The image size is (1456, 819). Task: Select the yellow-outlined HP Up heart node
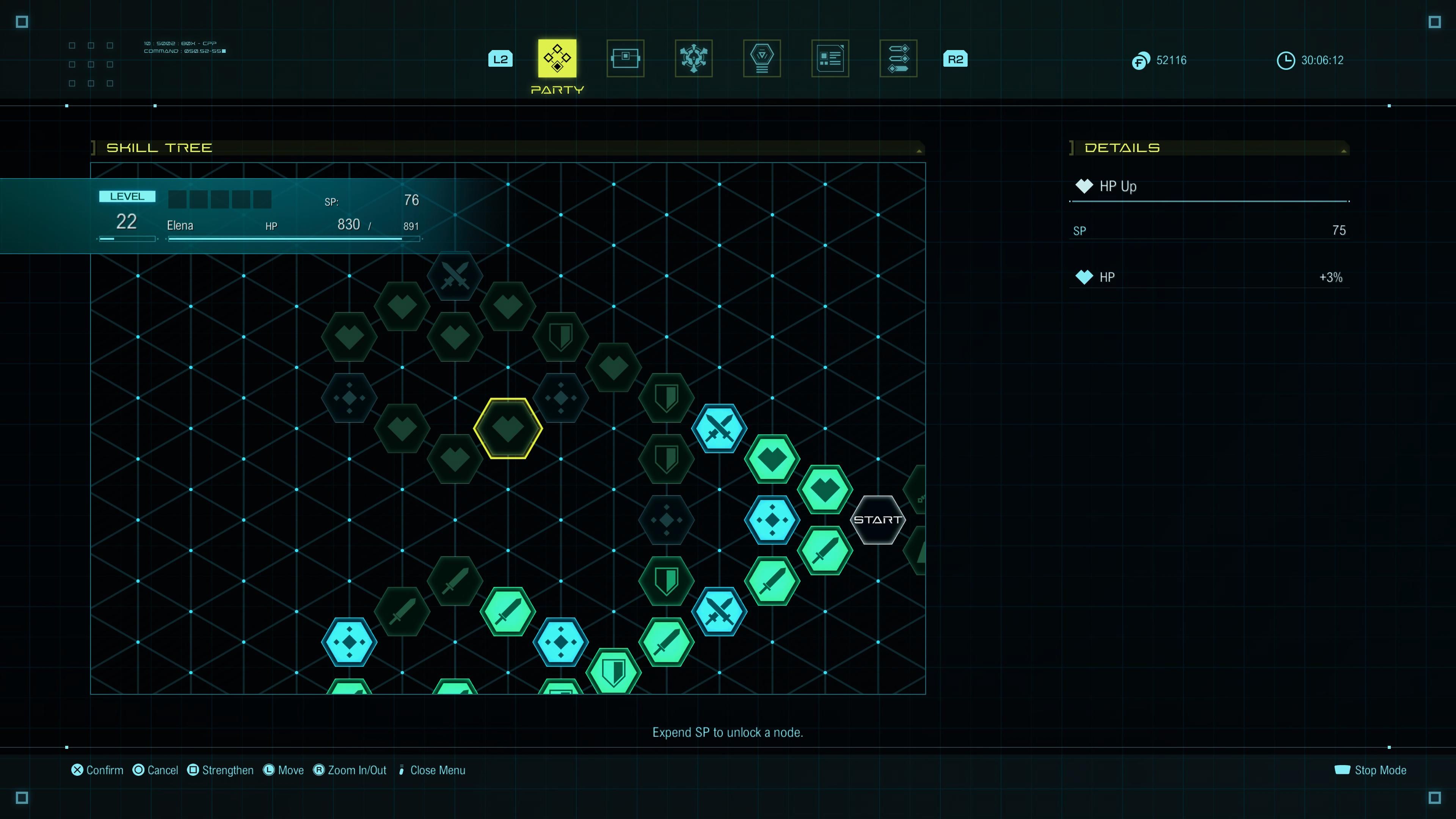coord(508,428)
